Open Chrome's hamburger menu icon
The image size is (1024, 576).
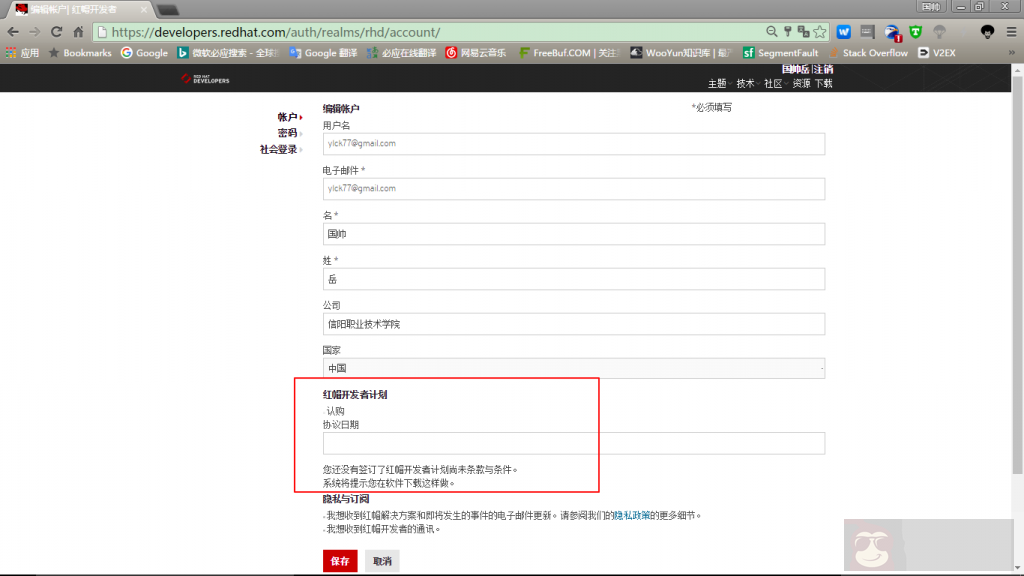click(x=1011, y=32)
